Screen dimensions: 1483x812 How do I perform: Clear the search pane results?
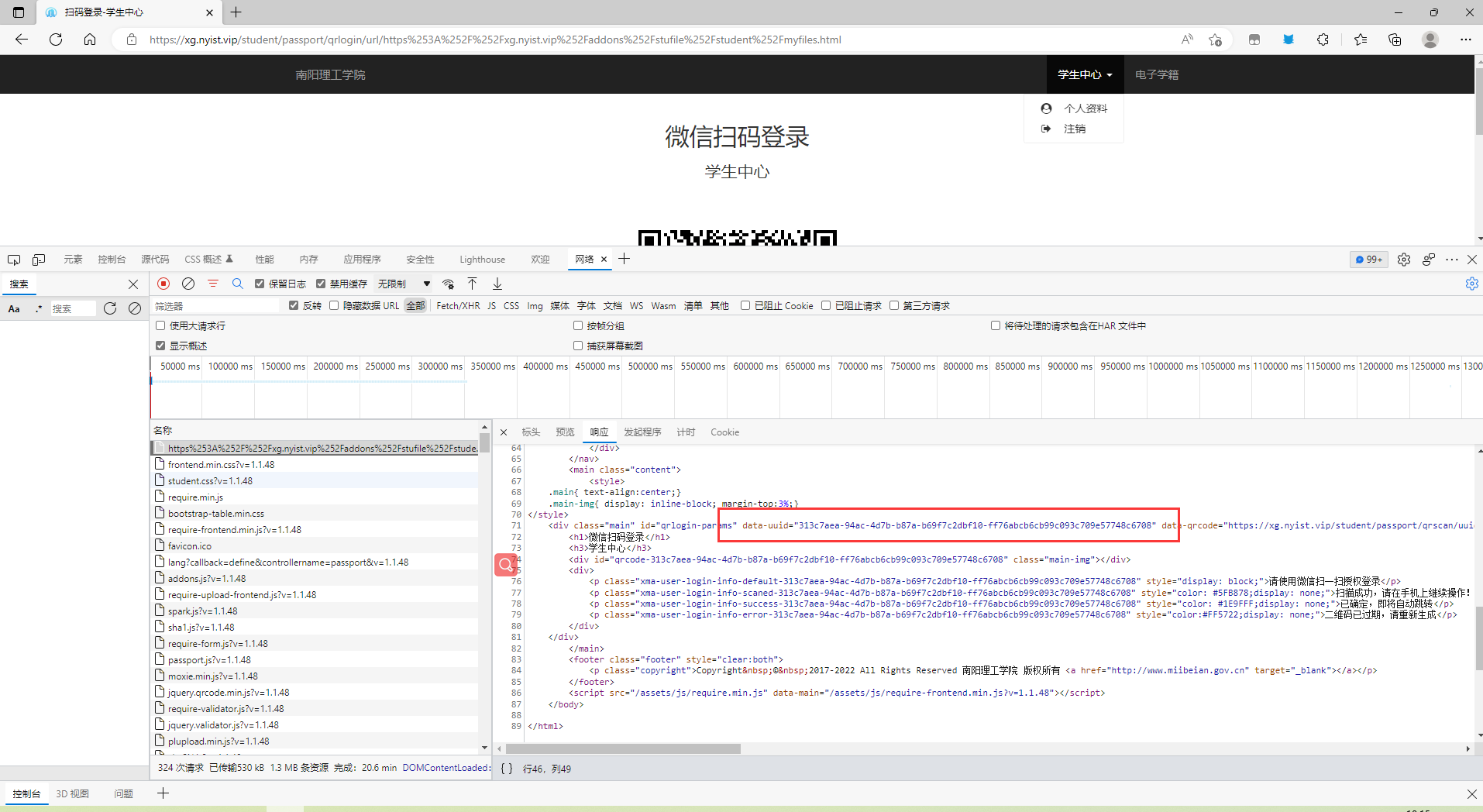coord(135,308)
